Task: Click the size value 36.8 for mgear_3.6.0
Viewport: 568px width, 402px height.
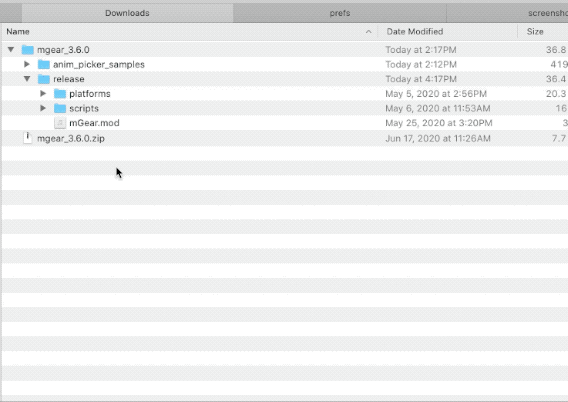Action: [x=556, y=50]
